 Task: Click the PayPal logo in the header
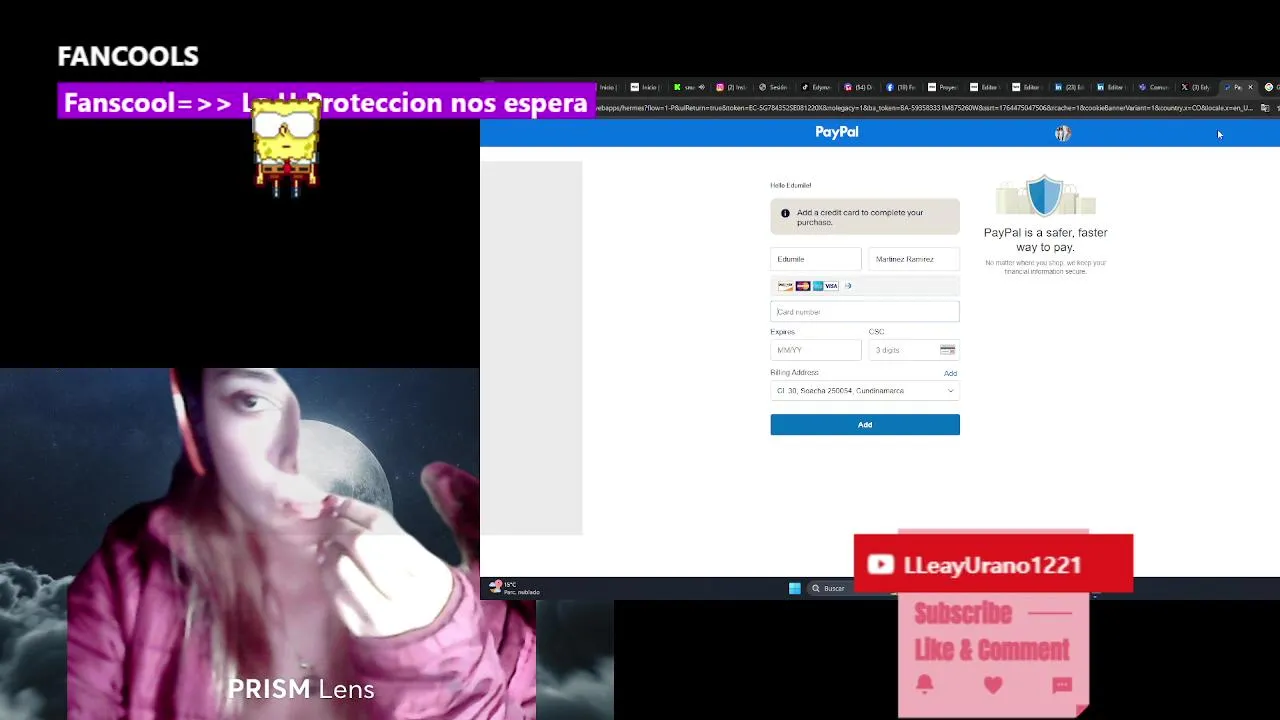[x=837, y=132]
